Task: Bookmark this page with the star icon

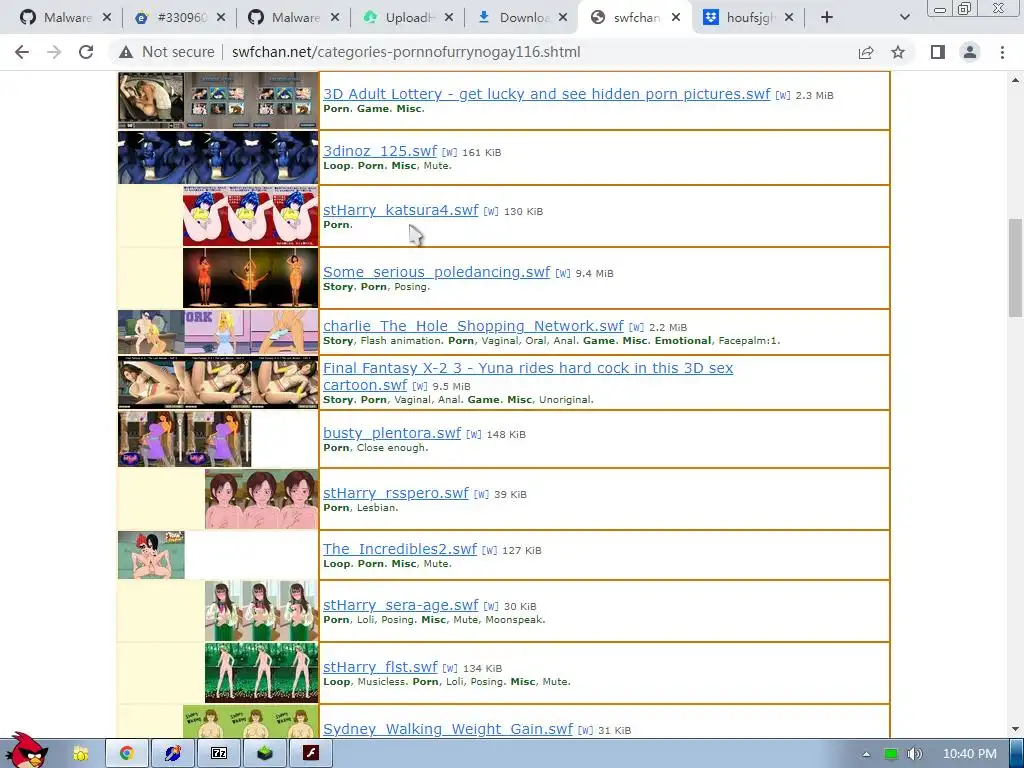Action: coord(898,52)
